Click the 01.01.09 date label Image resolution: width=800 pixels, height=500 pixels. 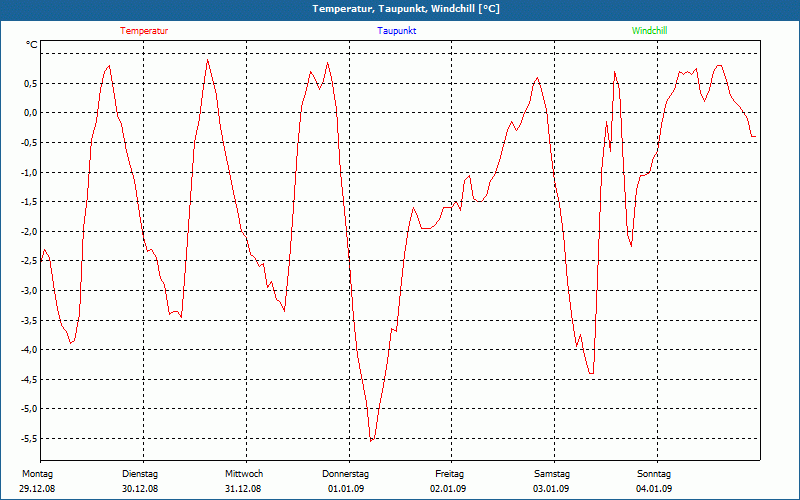tap(346, 489)
